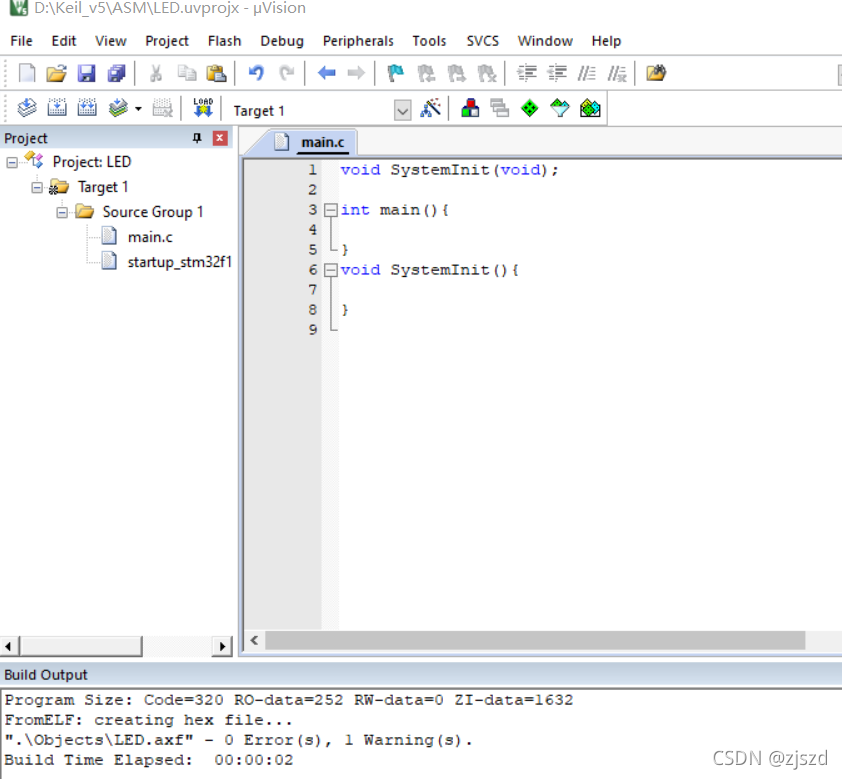Open the Tools menu
The width and height of the screenshot is (842, 779).
click(429, 41)
